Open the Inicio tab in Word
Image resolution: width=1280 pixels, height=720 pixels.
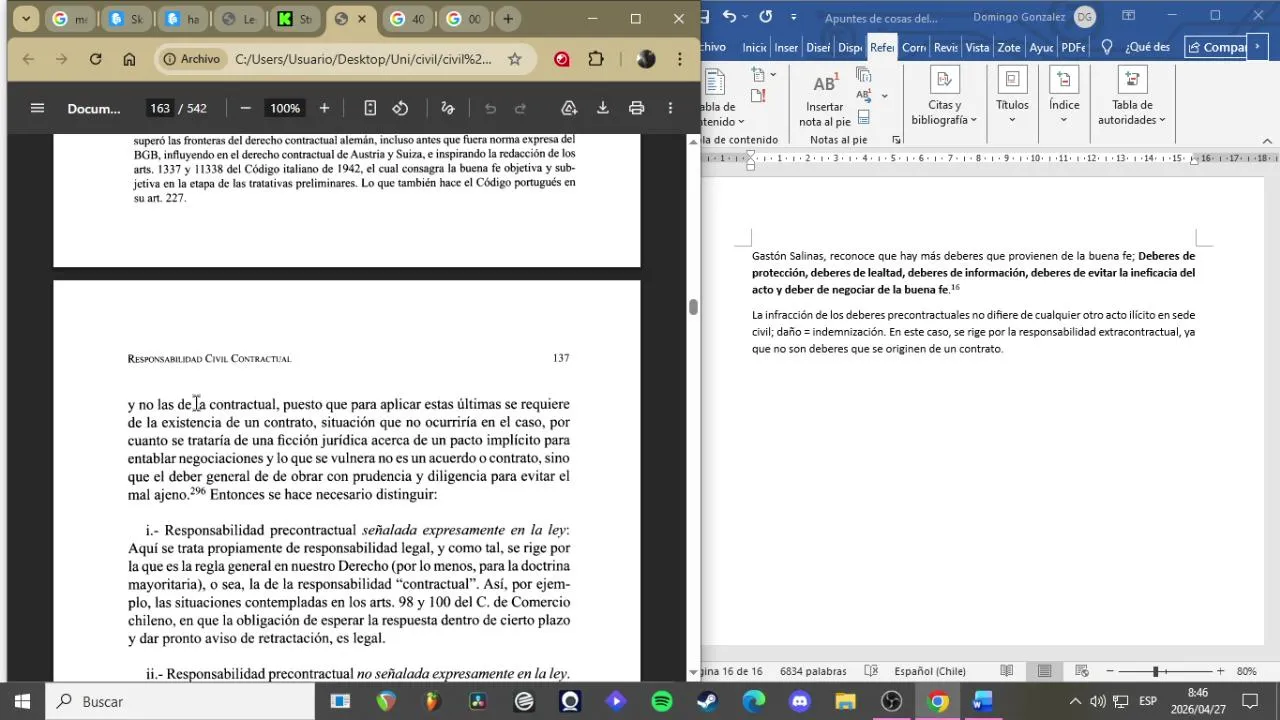[x=754, y=47]
